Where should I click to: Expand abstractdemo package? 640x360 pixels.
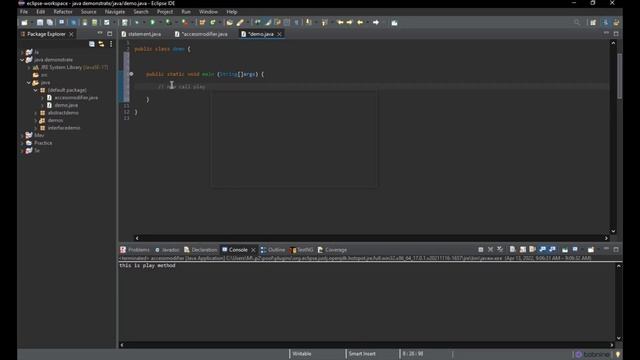coord(36,113)
